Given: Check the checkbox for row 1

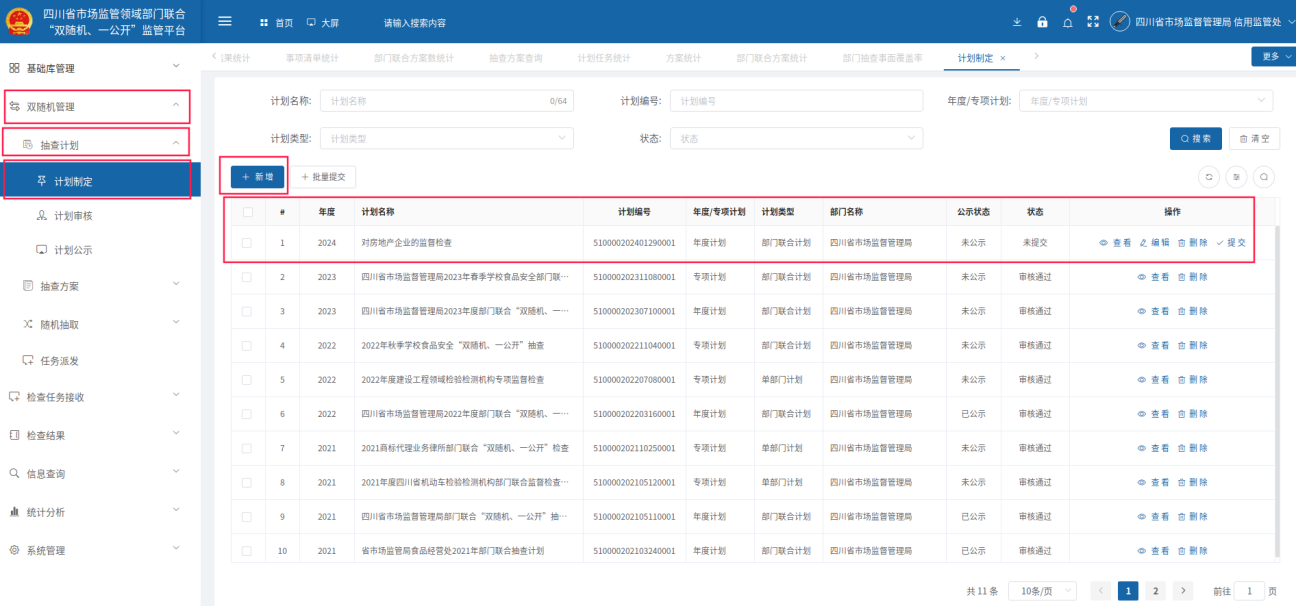Looking at the screenshot, I should coord(248,243).
